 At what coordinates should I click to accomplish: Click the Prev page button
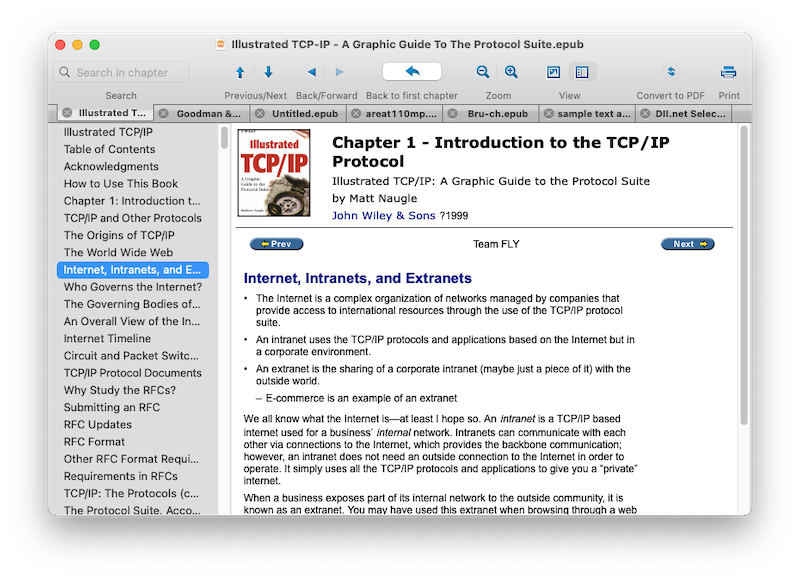[x=276, y=244]
